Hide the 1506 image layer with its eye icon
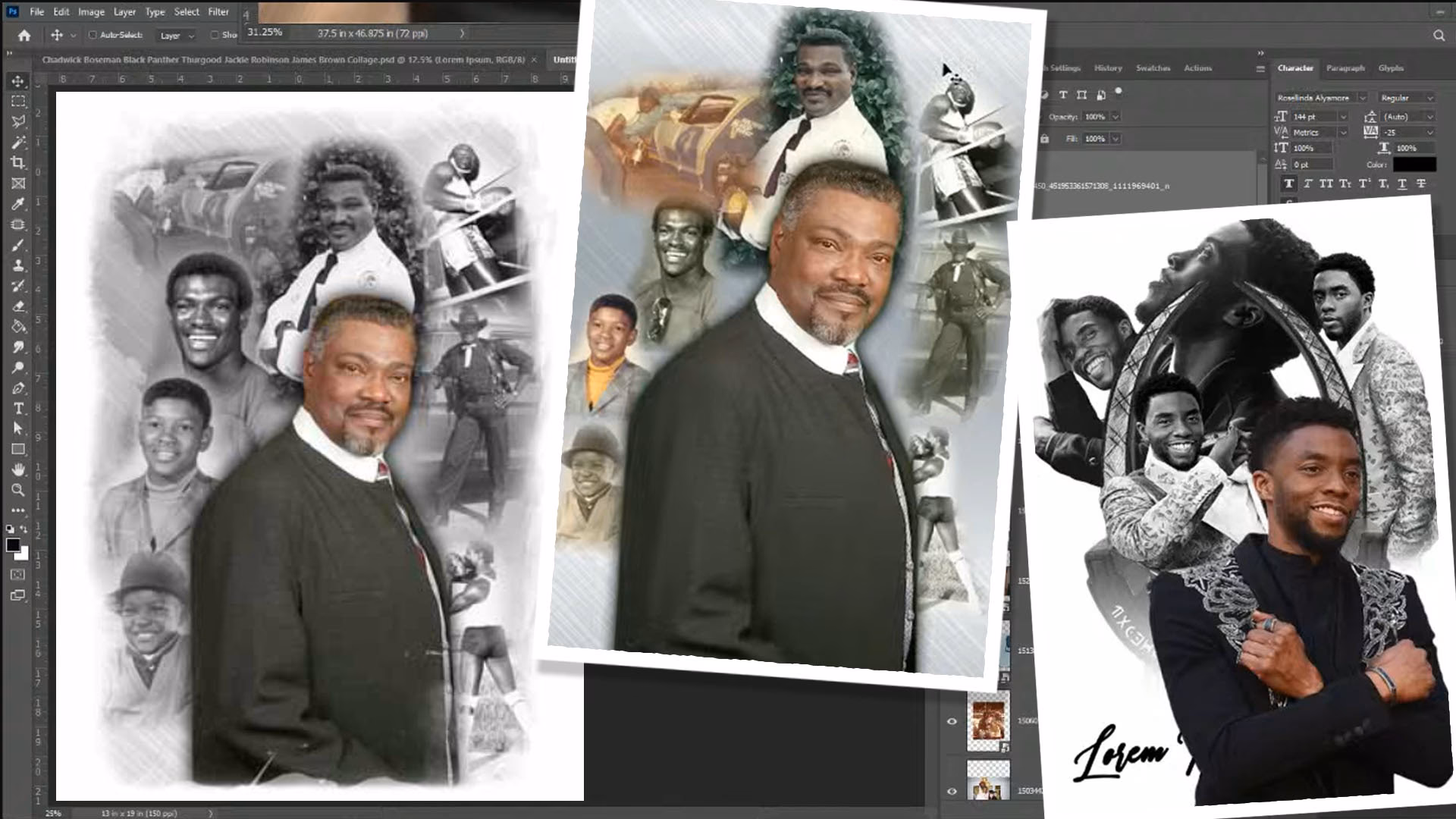Viewport: 1456px width, 819px height. pos(952,721)
